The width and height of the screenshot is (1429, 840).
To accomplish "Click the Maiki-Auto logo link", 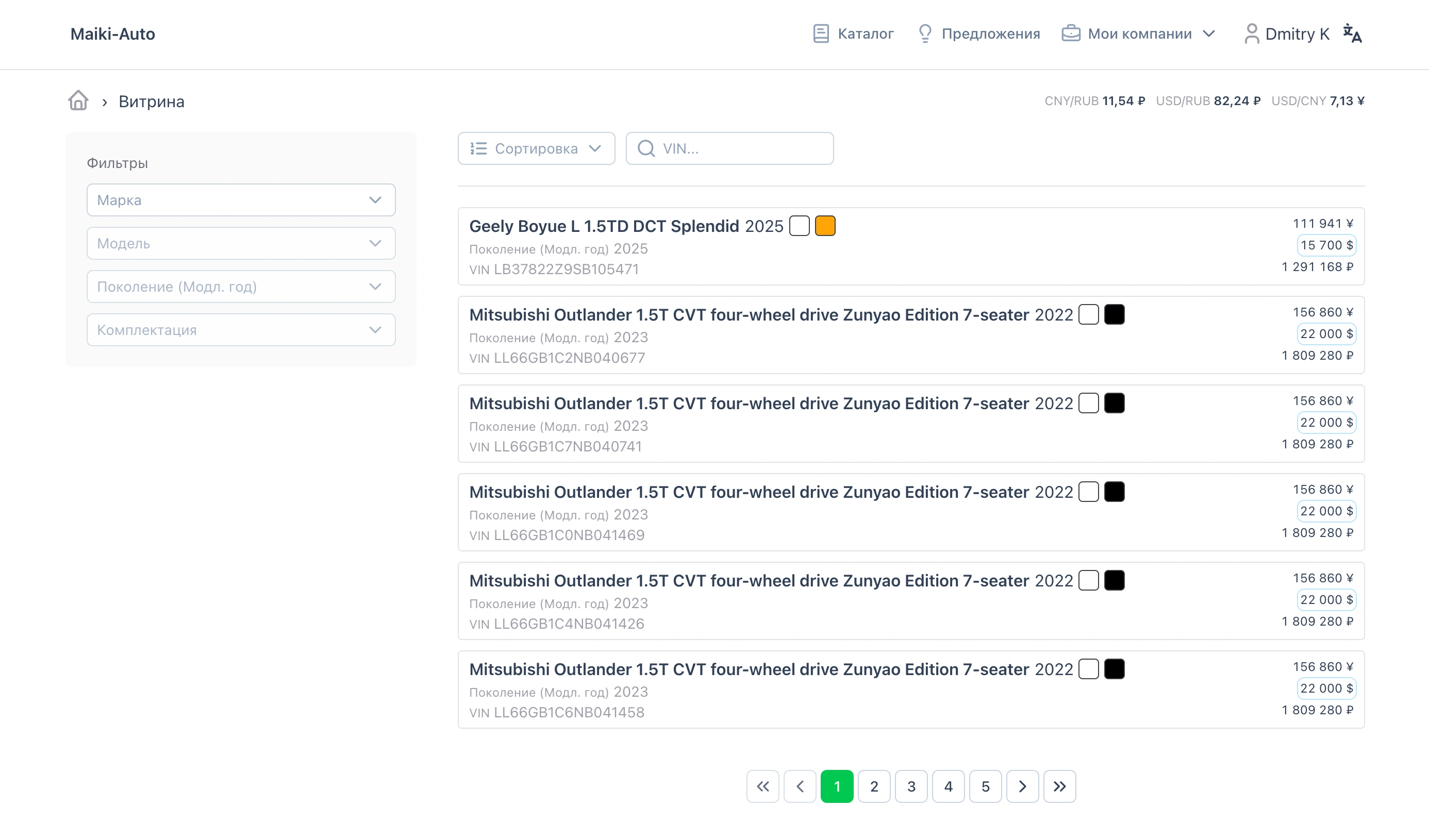I will [x=113, y=34].
